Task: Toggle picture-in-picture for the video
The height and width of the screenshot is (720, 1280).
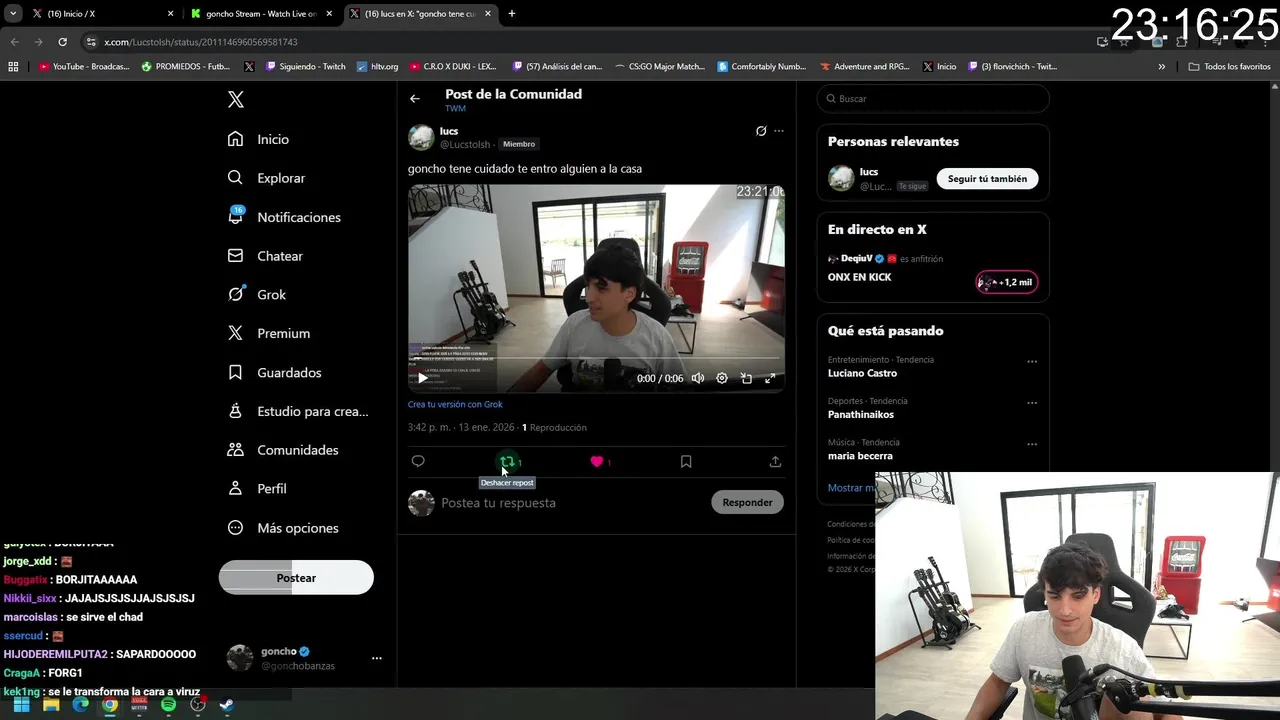Action: pyautogui.click(x=746, y=378)
